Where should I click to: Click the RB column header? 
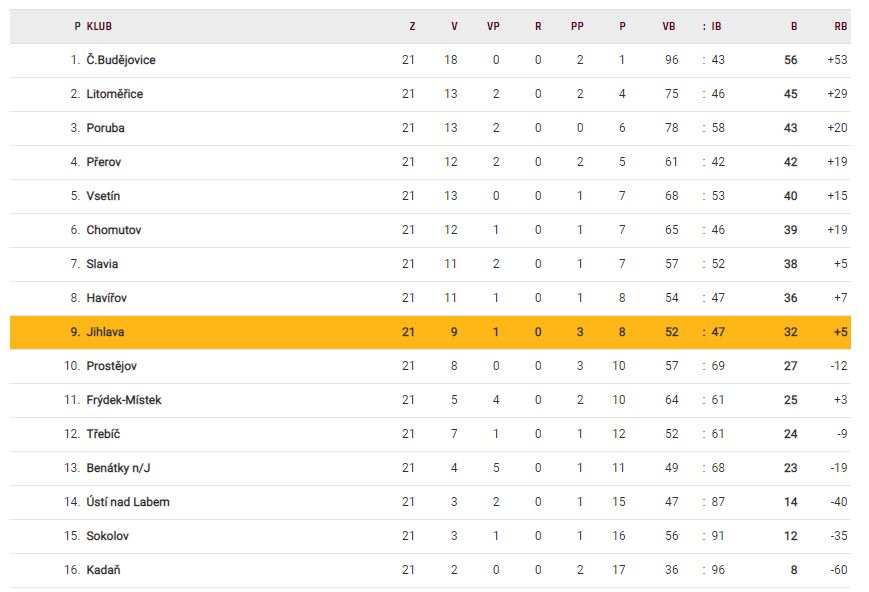click(839, 27)
